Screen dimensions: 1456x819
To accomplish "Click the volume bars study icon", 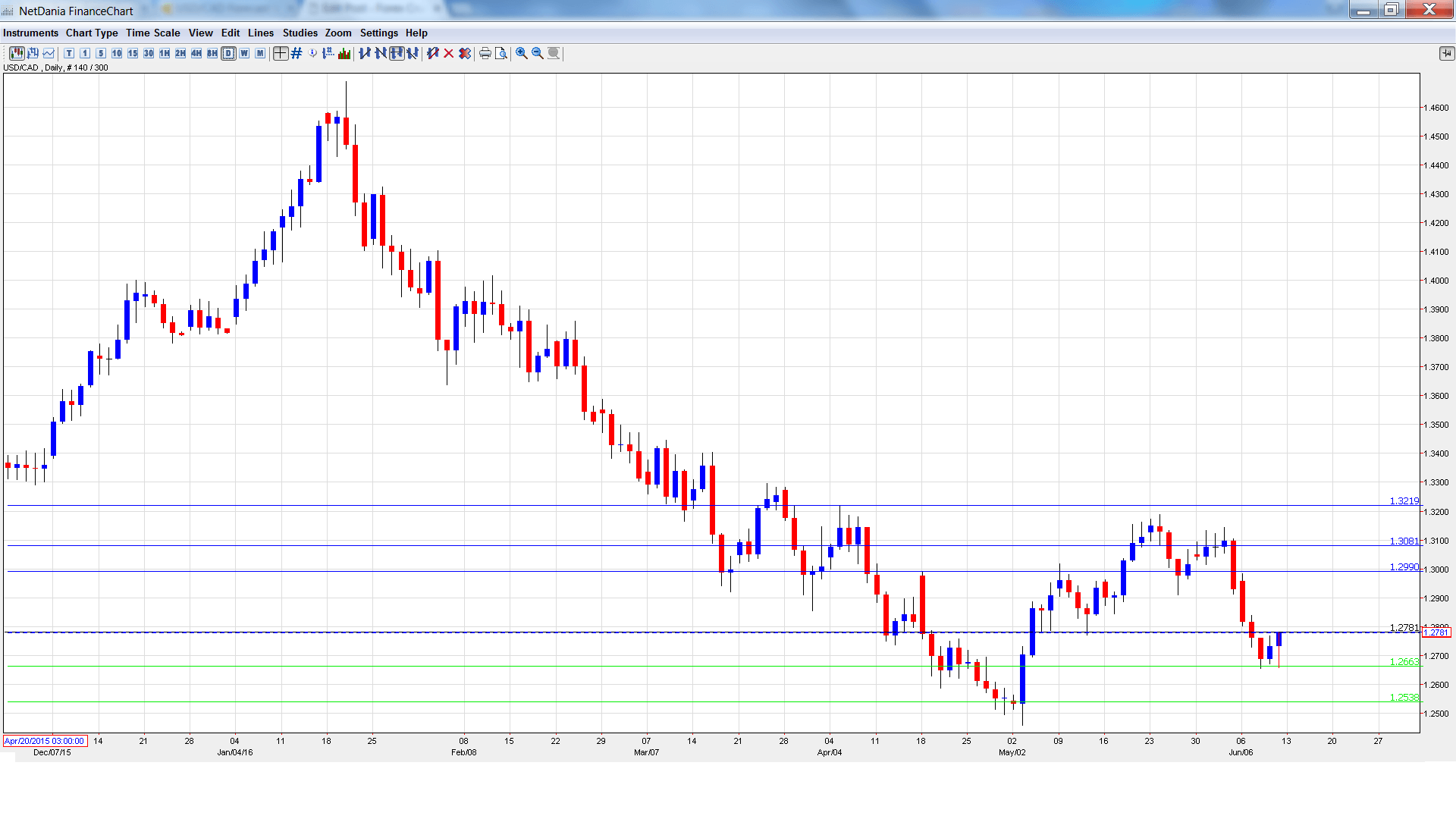I will (345, 53).
